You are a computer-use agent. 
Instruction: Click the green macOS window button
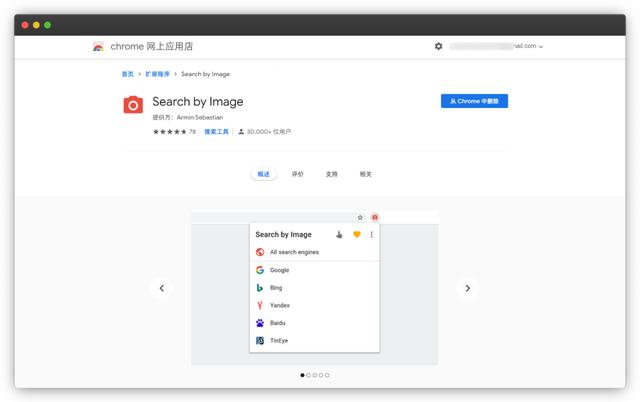[x=47, y=25]
